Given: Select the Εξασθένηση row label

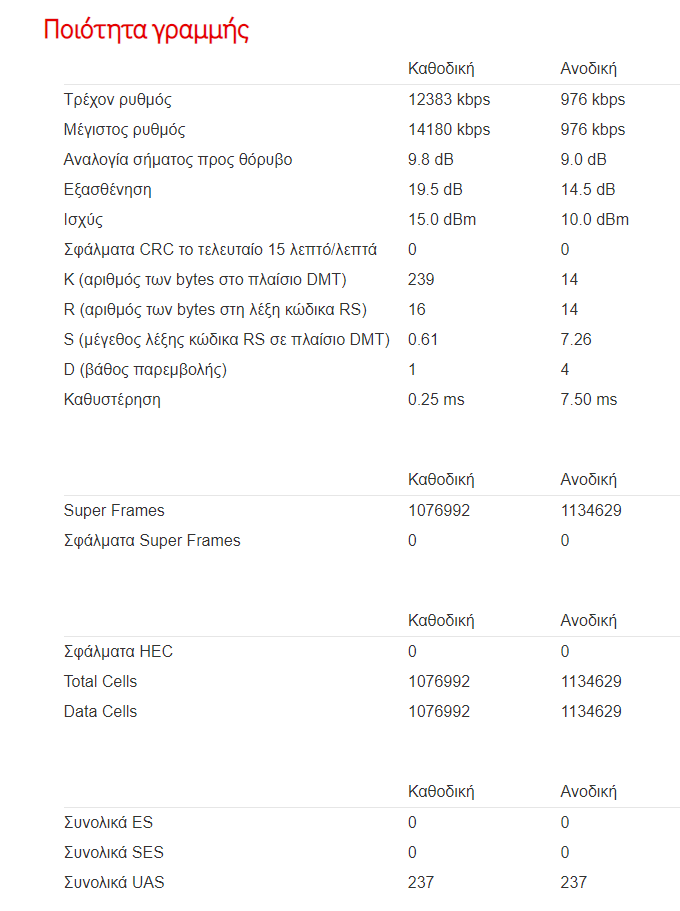Looking at the screenshot, I should tap(108, 190).
